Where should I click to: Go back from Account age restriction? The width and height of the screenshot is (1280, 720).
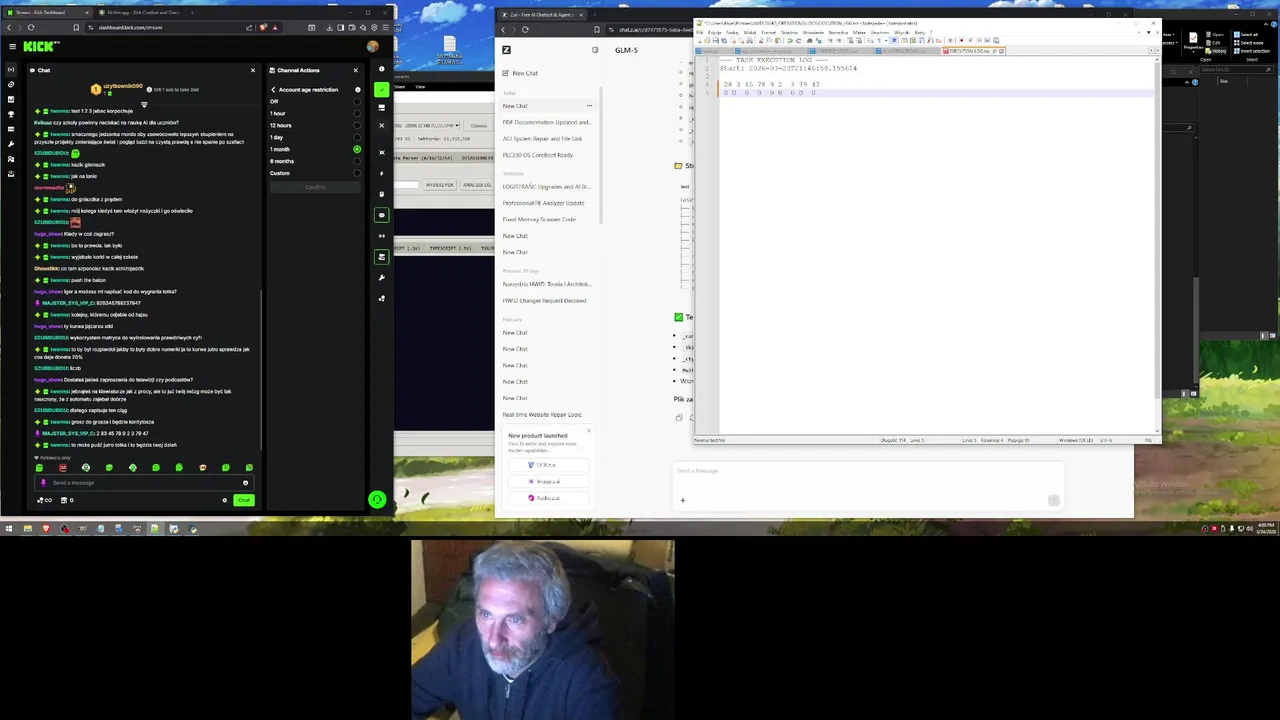click(x=273, y=90)
